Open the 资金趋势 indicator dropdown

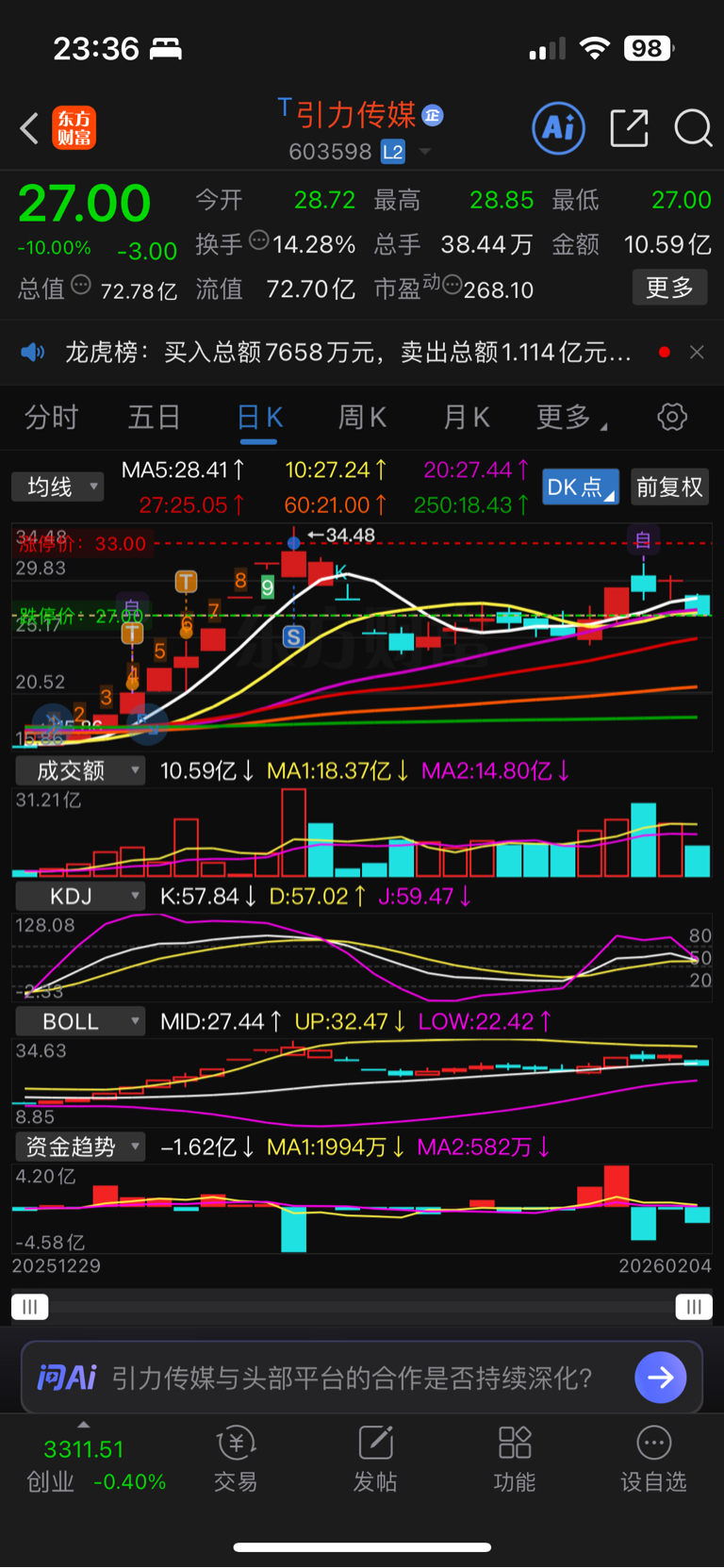click(x=80, y=1147)
